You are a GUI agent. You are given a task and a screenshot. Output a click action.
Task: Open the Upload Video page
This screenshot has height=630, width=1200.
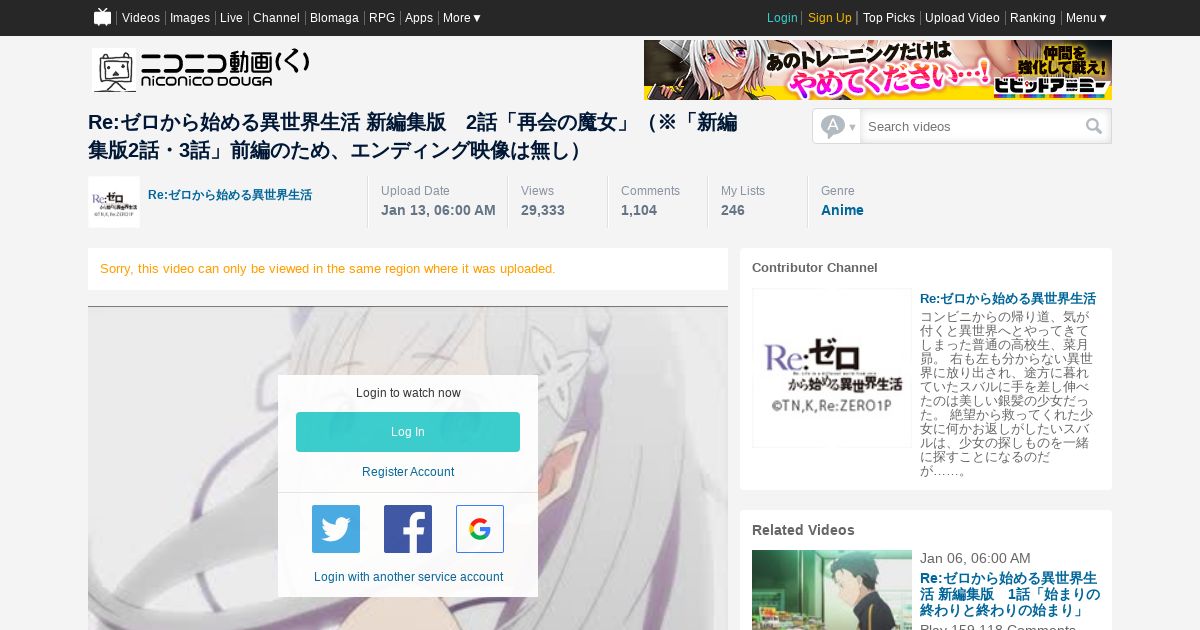962,18
